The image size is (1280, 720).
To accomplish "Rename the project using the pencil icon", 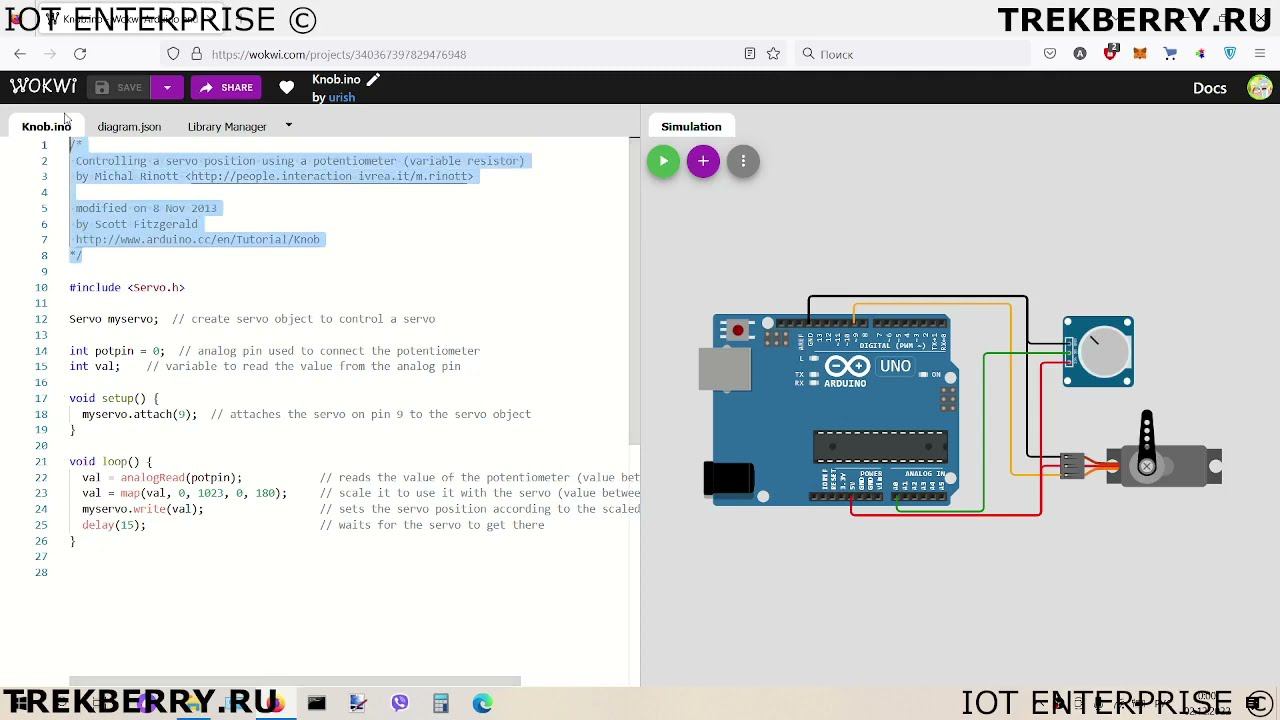I will [373, 79].
